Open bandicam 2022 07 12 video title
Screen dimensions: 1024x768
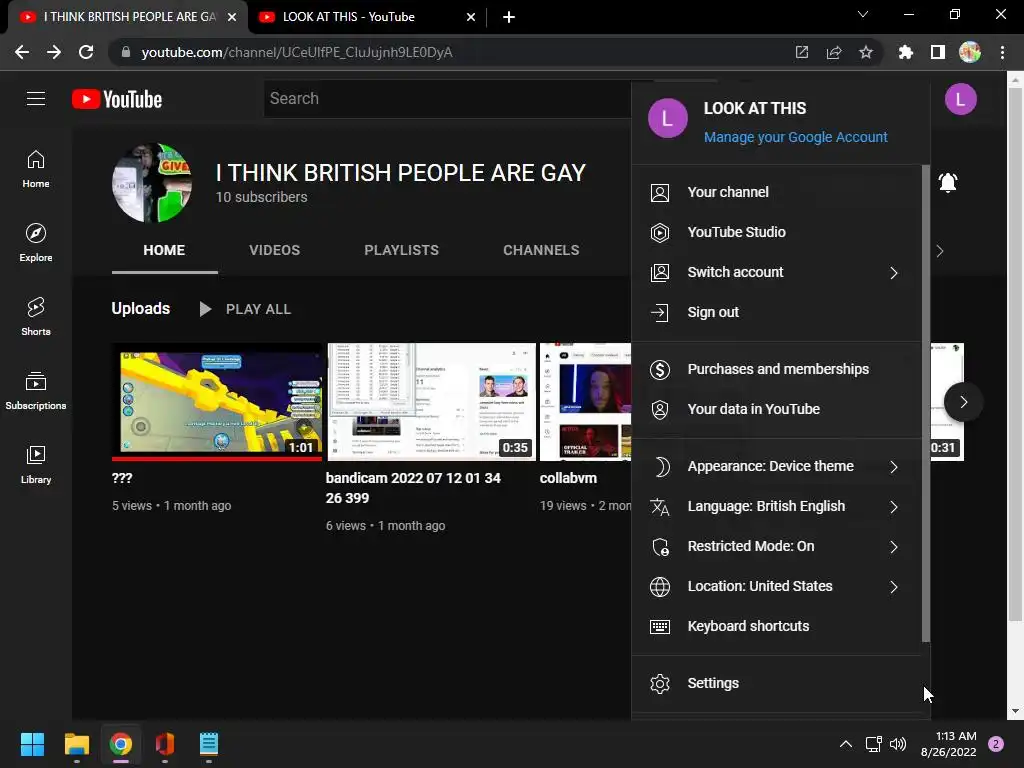point(413,488)
